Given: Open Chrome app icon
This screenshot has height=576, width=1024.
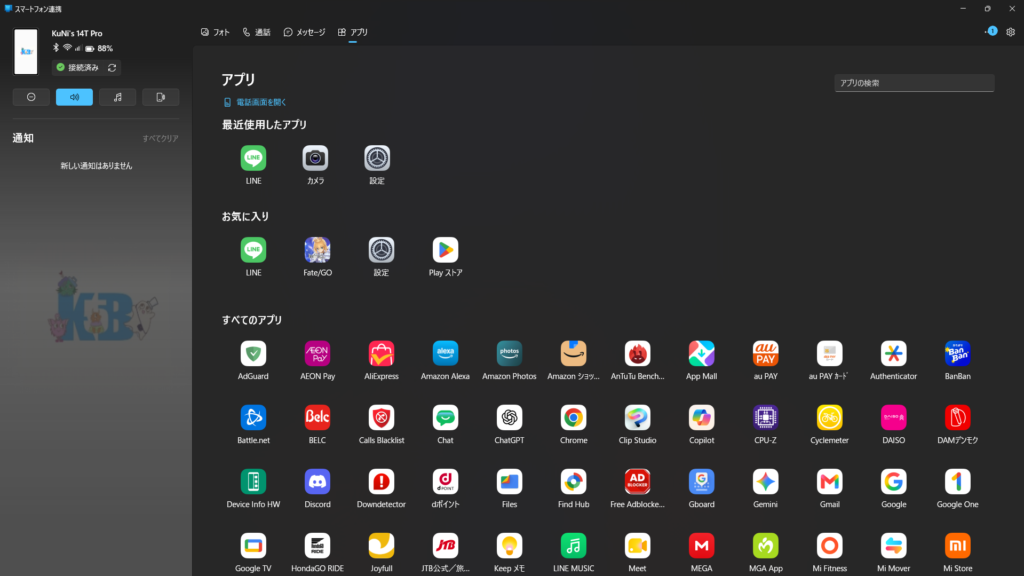Looking at the screenshot, I should (x=573, y=417).
